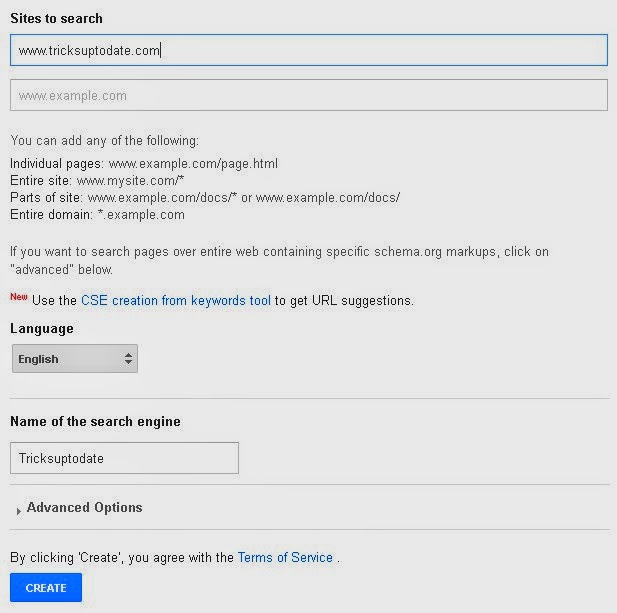Open the English language dropdown
Viewport: 617px width, 613px height.
point(75,358)
